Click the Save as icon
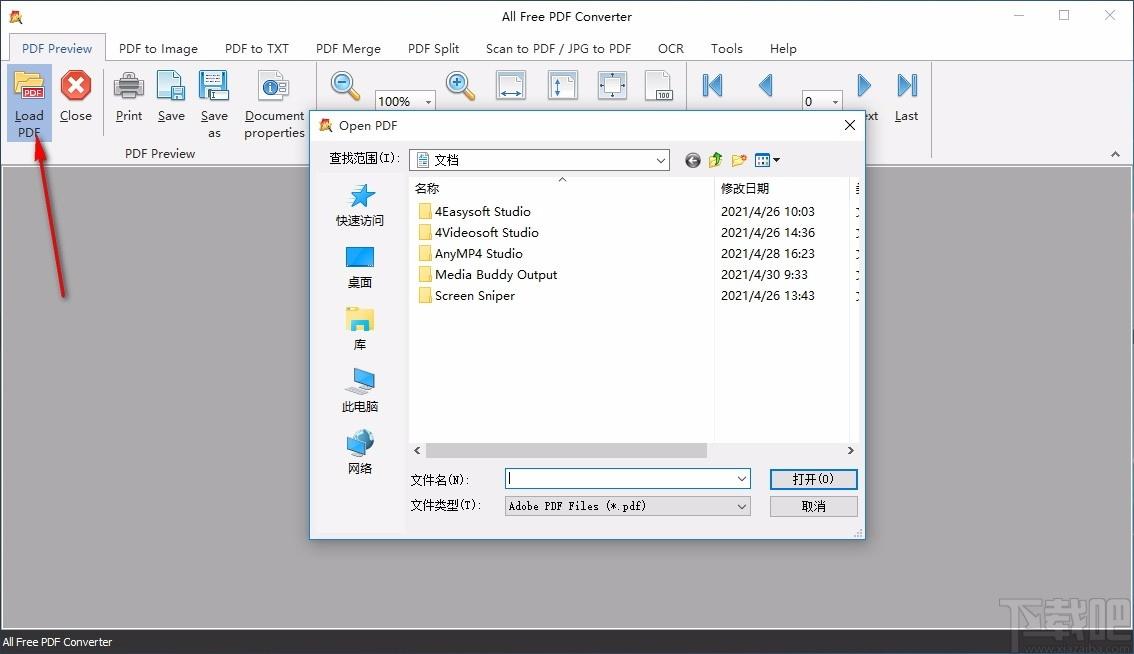The width and height of the screenshot is (1134, 654). 214,85
